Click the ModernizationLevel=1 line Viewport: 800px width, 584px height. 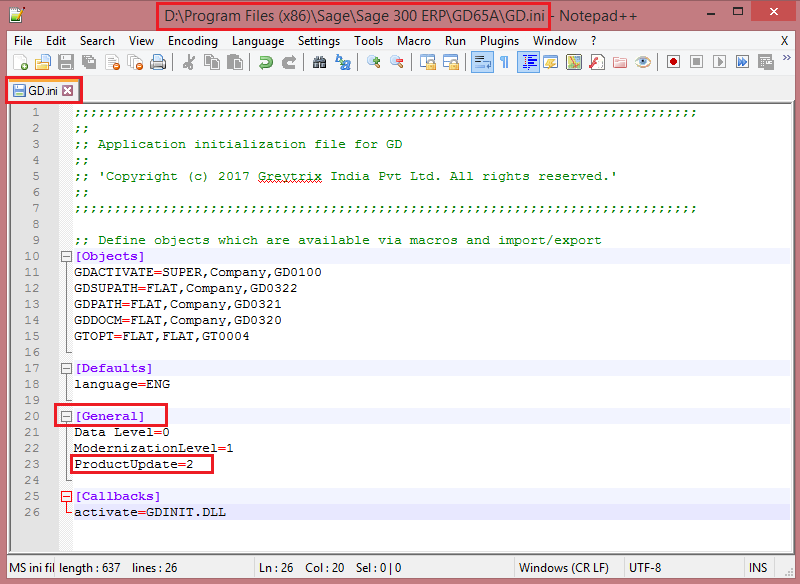click(x=154, y=448)
